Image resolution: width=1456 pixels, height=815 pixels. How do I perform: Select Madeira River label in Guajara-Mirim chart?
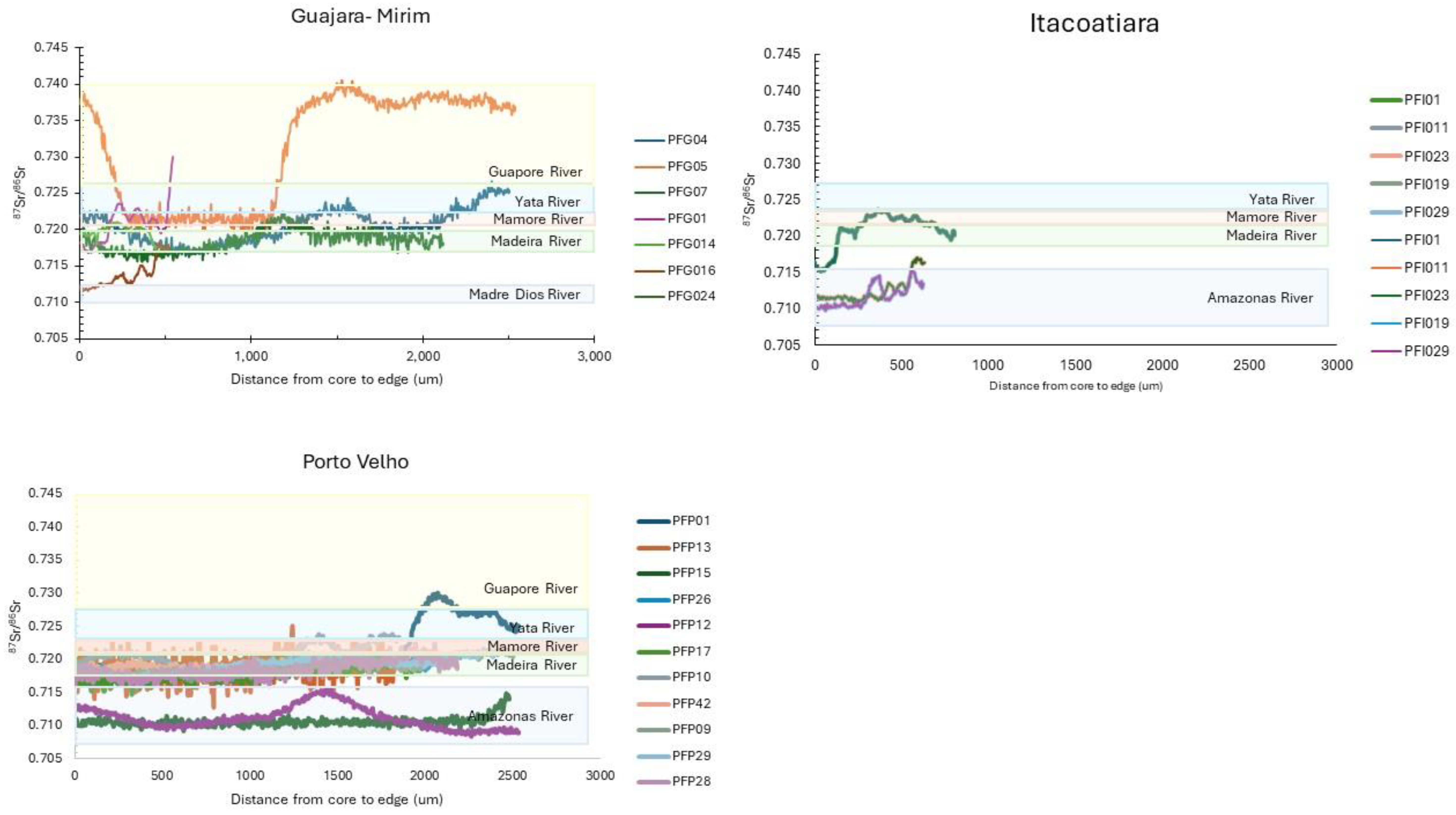[535, 242]
